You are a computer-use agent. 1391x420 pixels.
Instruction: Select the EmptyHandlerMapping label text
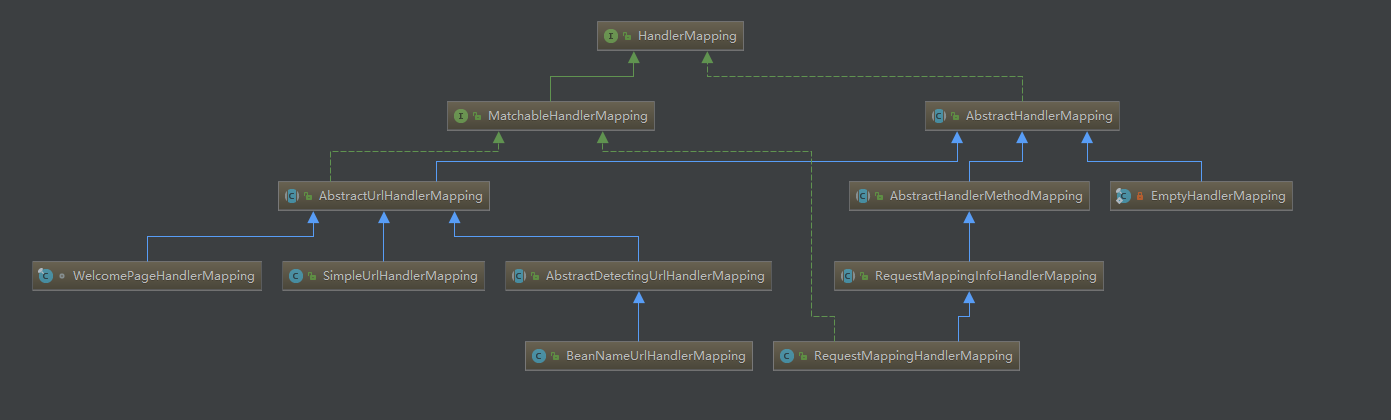(1218, 196)
